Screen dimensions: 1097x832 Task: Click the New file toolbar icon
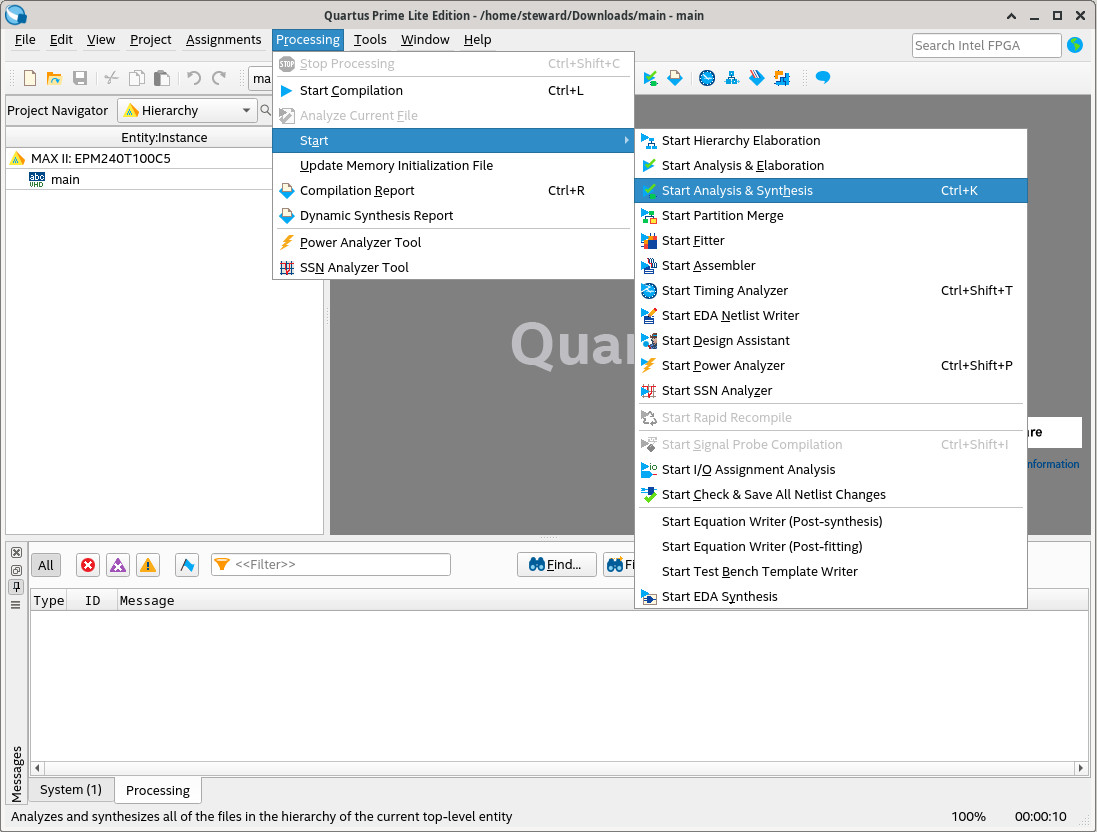(29, 78)
